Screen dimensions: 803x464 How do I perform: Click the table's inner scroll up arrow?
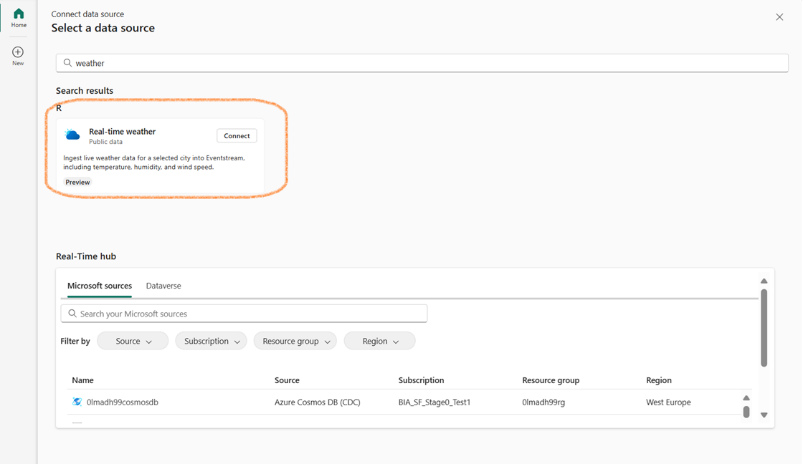746,398
